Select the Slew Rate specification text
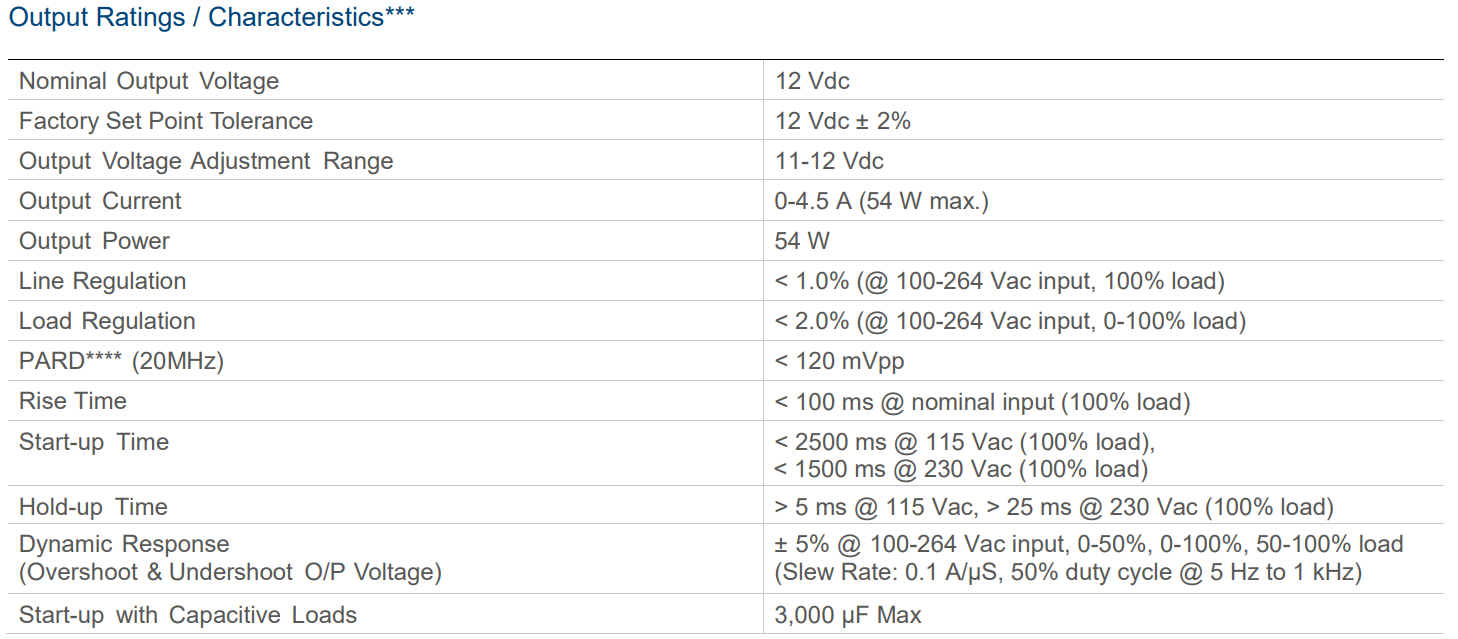The height and width of the screenshot is (639, 1458). (1068, 572)
